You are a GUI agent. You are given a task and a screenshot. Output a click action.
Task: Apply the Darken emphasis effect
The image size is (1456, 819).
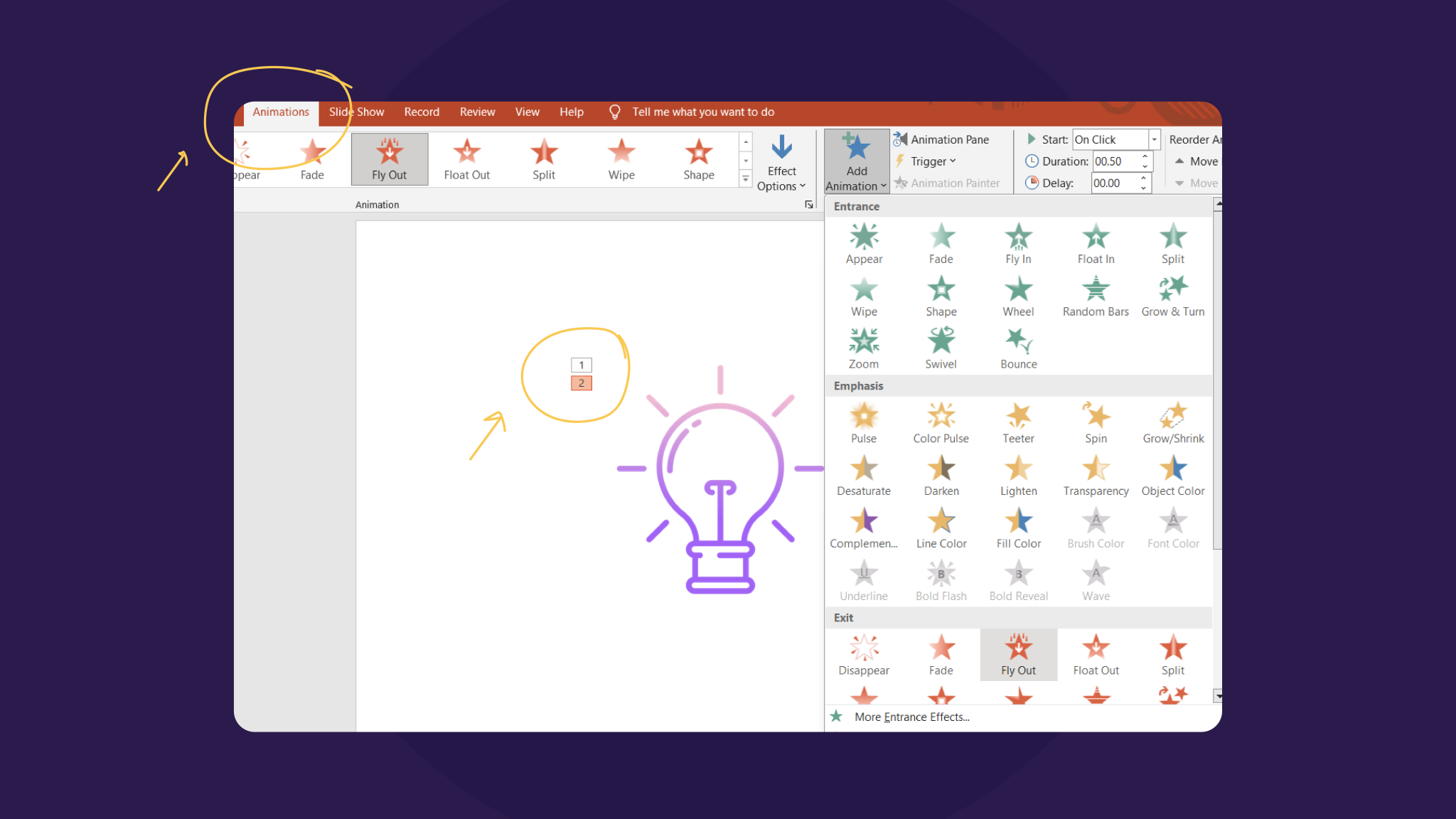click(x=941, y=476)
